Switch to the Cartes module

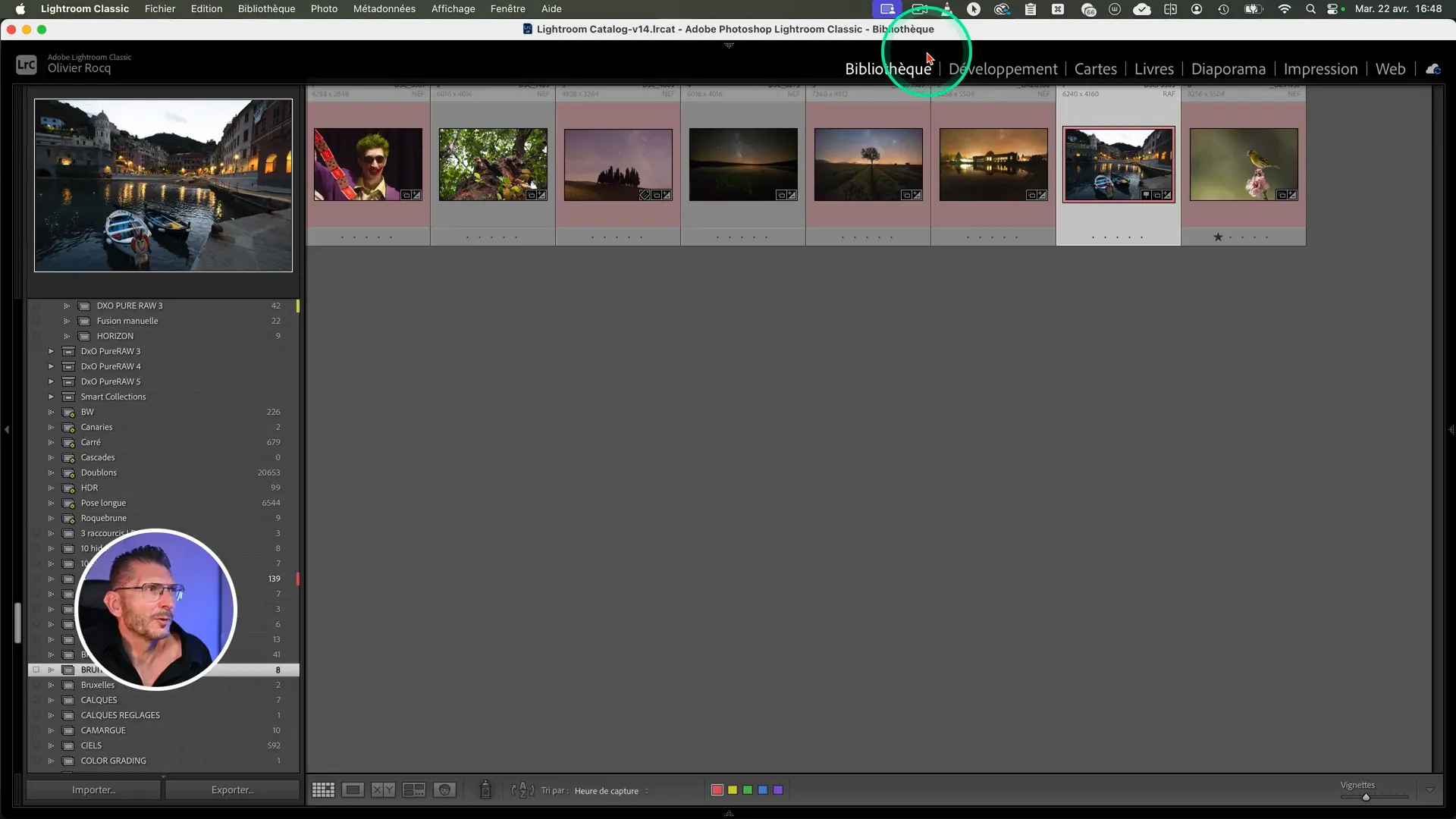1095,69
